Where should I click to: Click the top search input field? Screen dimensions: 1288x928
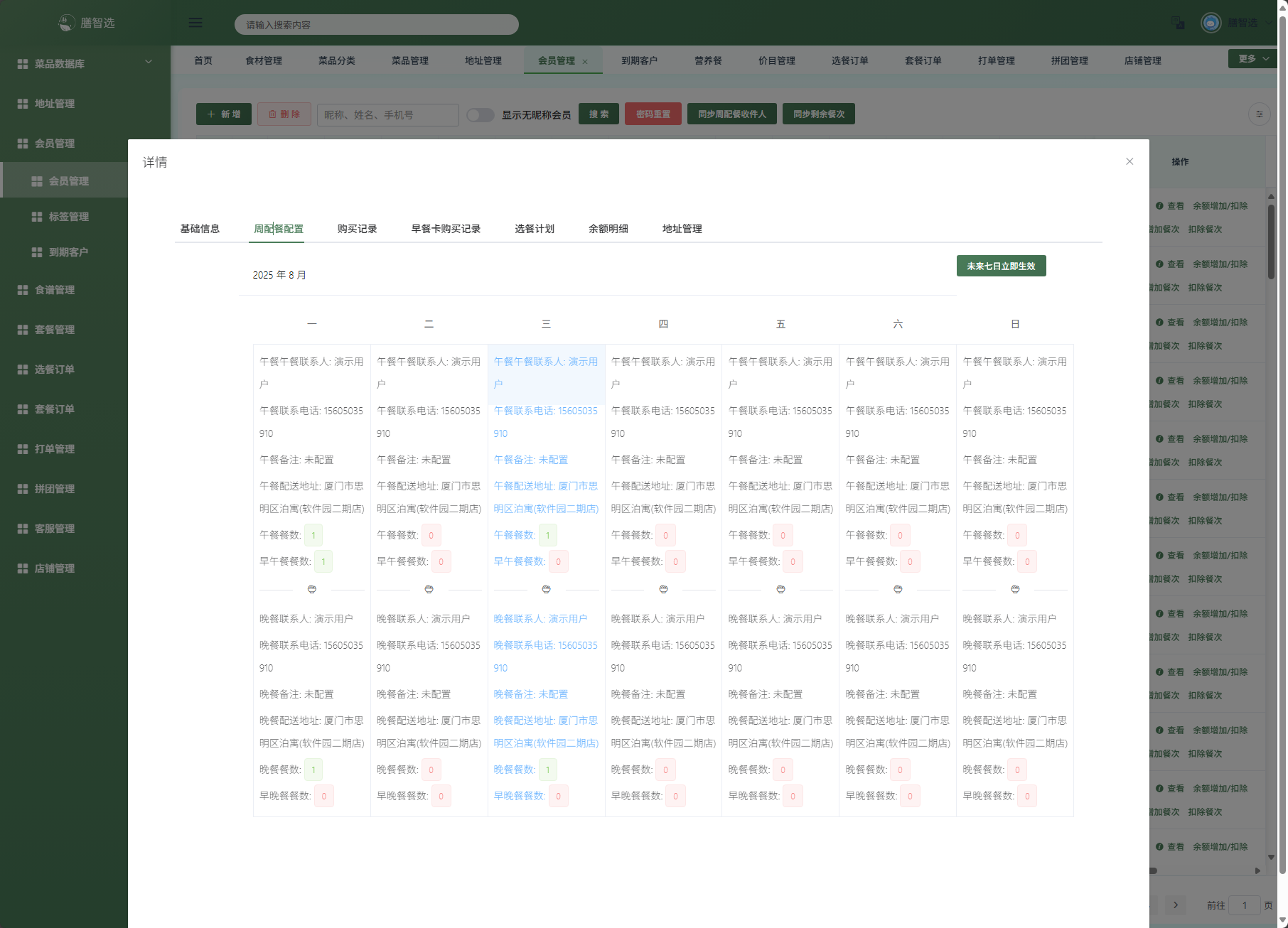[377, 25]
